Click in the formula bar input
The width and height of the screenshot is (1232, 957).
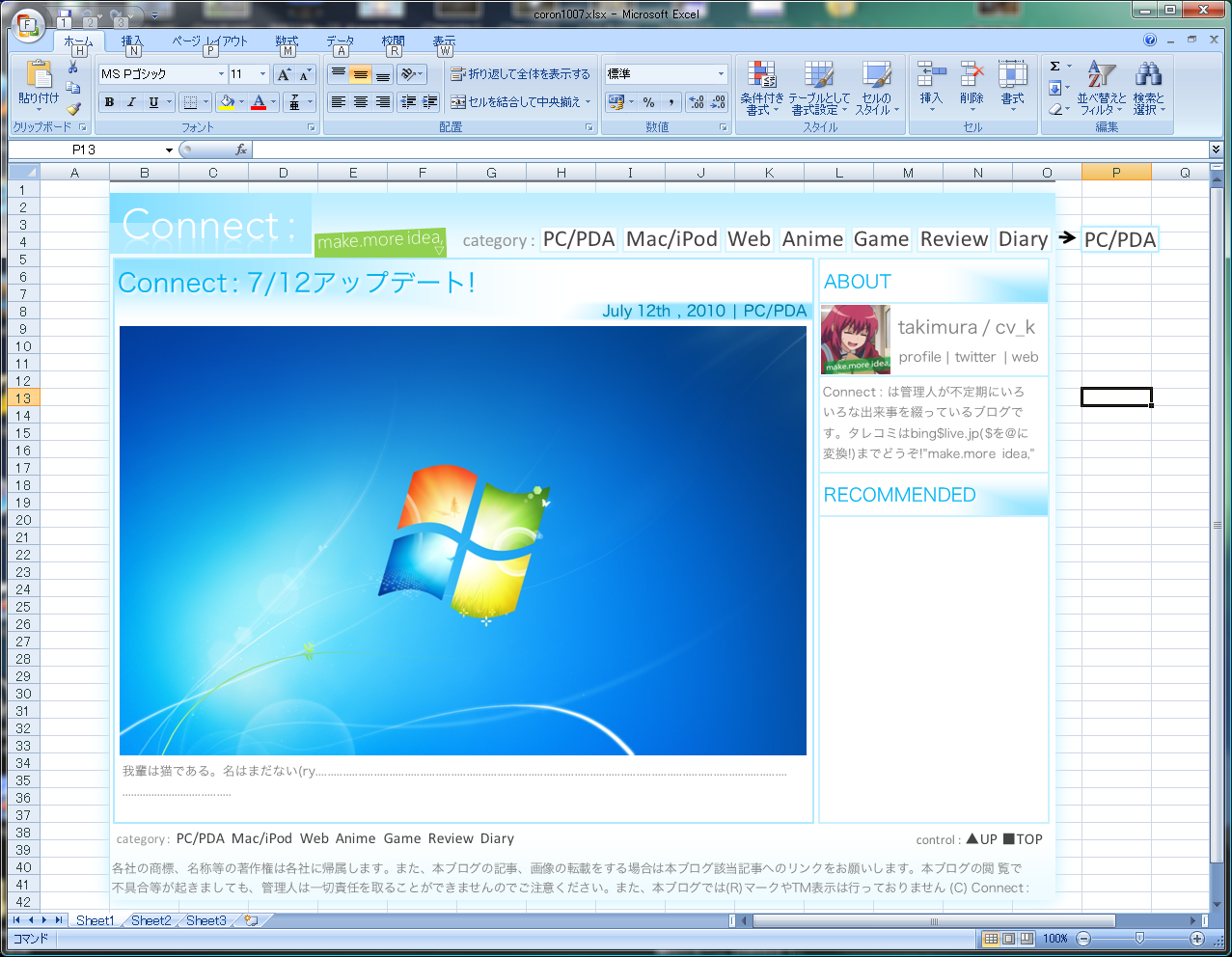[730, 150]
